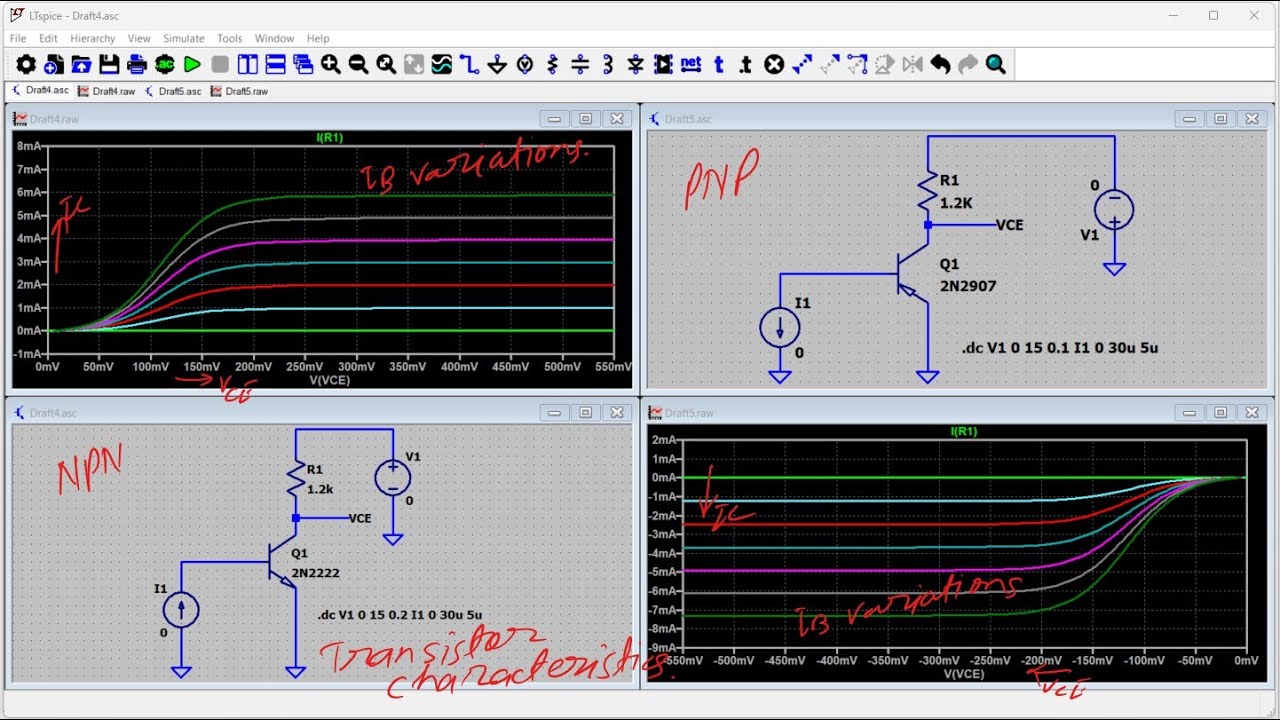Maximize the Draft5.asc child window
The image size is (1280, 720).
pyautogui.click(x=1220, y=118)
